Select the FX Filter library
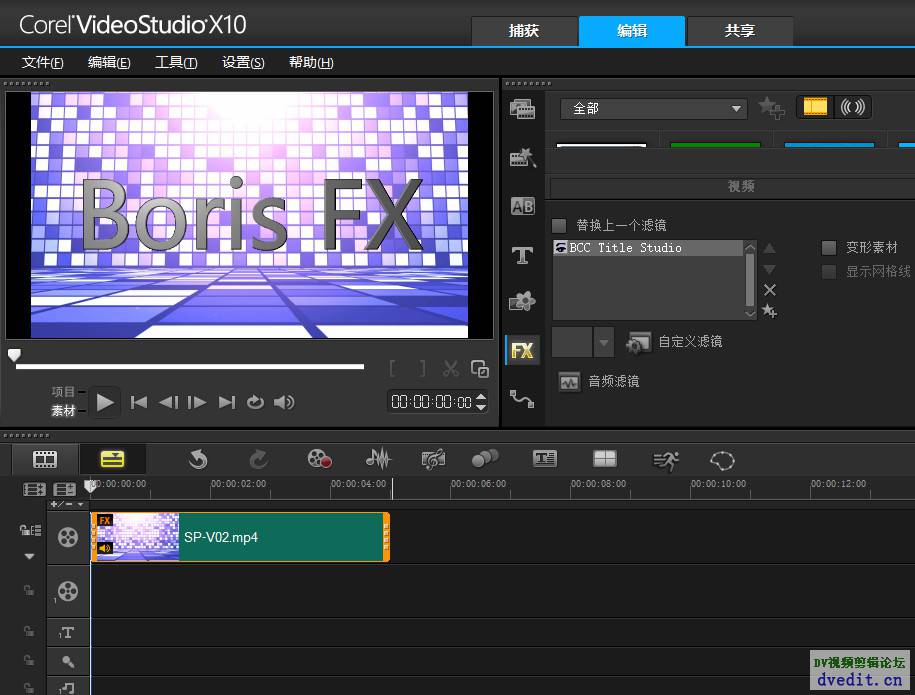915x695 pixels. tap(522, 350)
